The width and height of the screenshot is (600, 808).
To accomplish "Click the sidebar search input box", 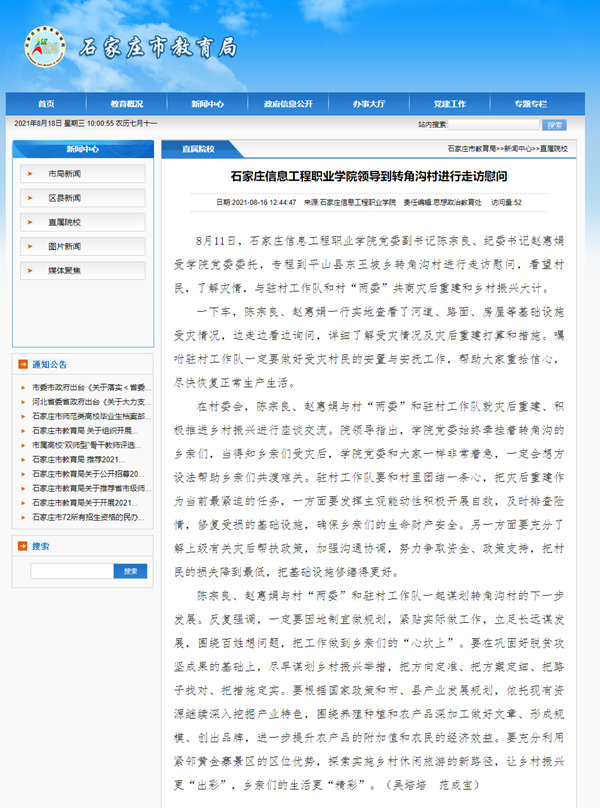I will click(71, 571).
